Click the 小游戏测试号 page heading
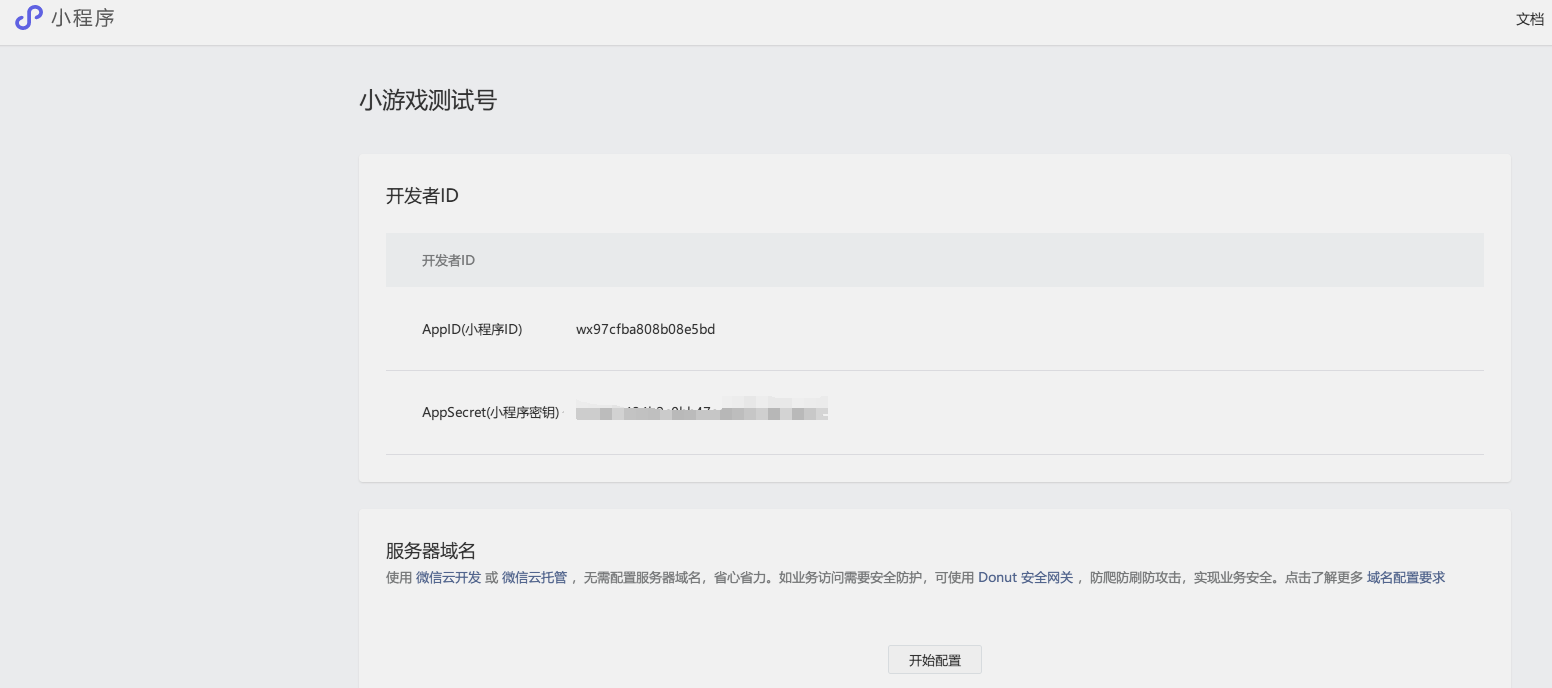1552x688 pixels. (x=428, y=100)
